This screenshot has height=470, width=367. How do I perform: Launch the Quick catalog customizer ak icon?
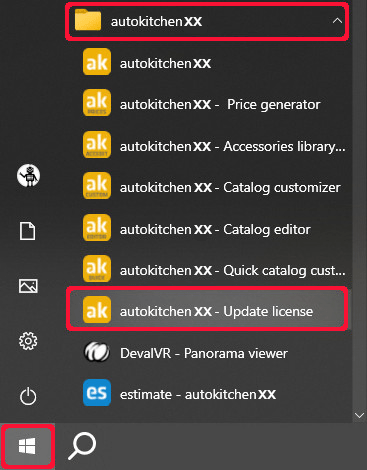[97, 269]
